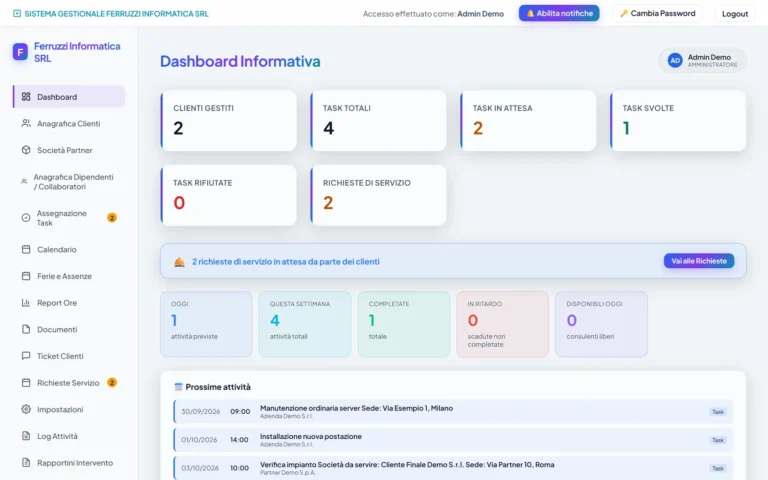Image resolution: width=768 pixels, height=480 pixels.
Task: Click the Società Partner cube icon
Action: (26, 150)
